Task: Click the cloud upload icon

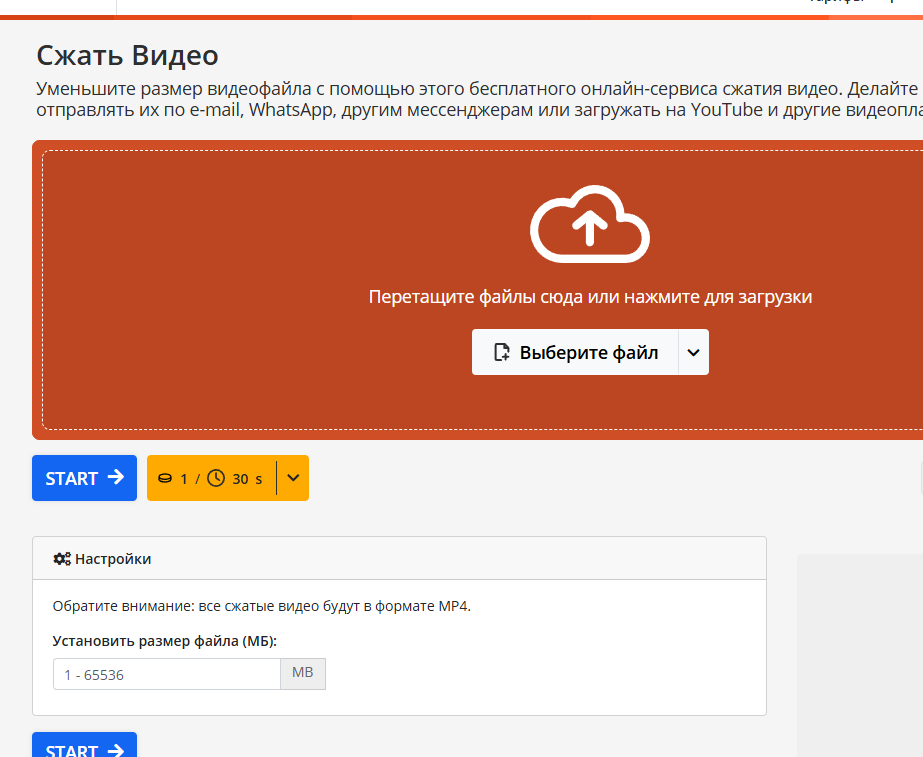Action: point(590,224)
